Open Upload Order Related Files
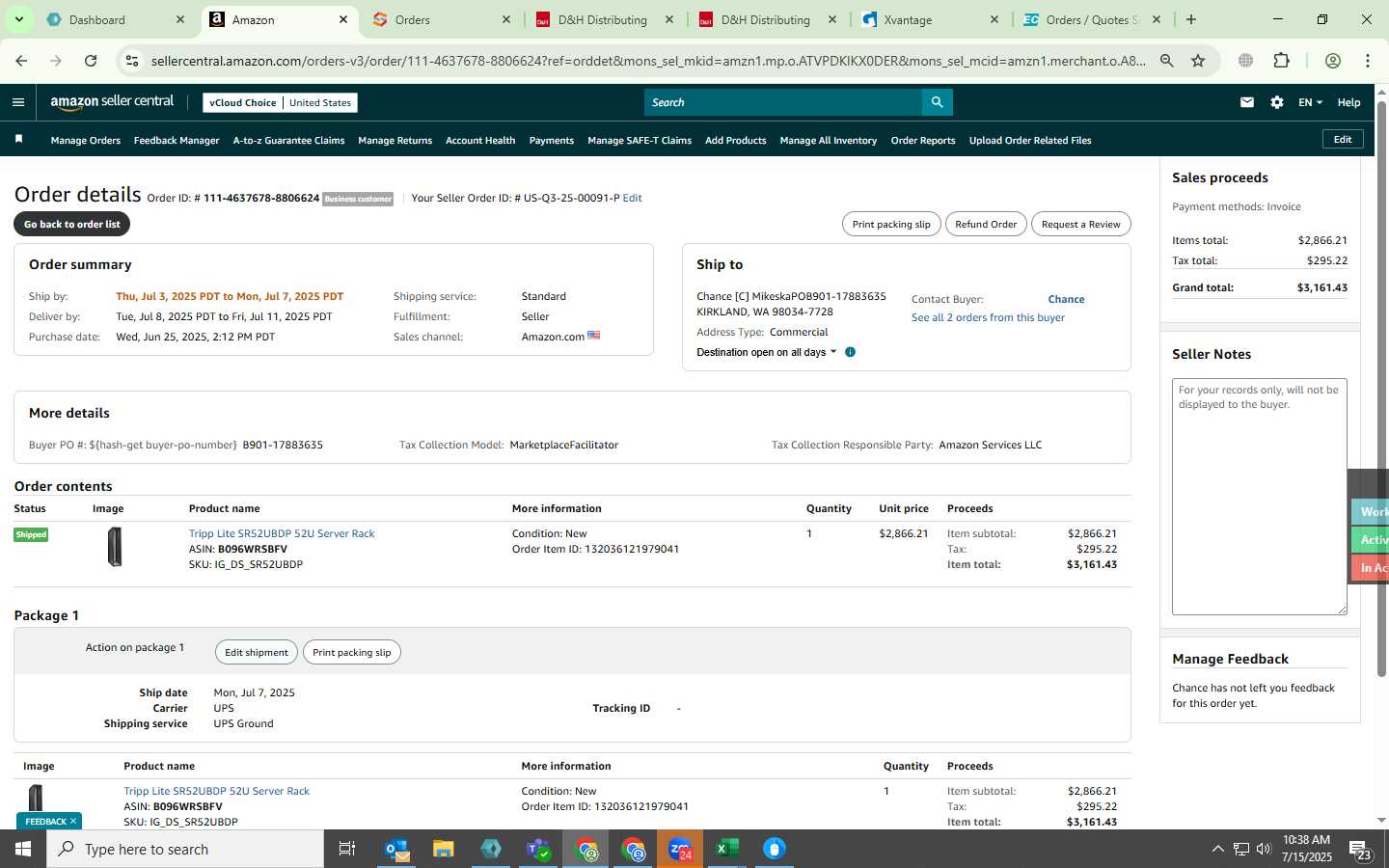The image size is (1389, 868). click(1030, 140)
